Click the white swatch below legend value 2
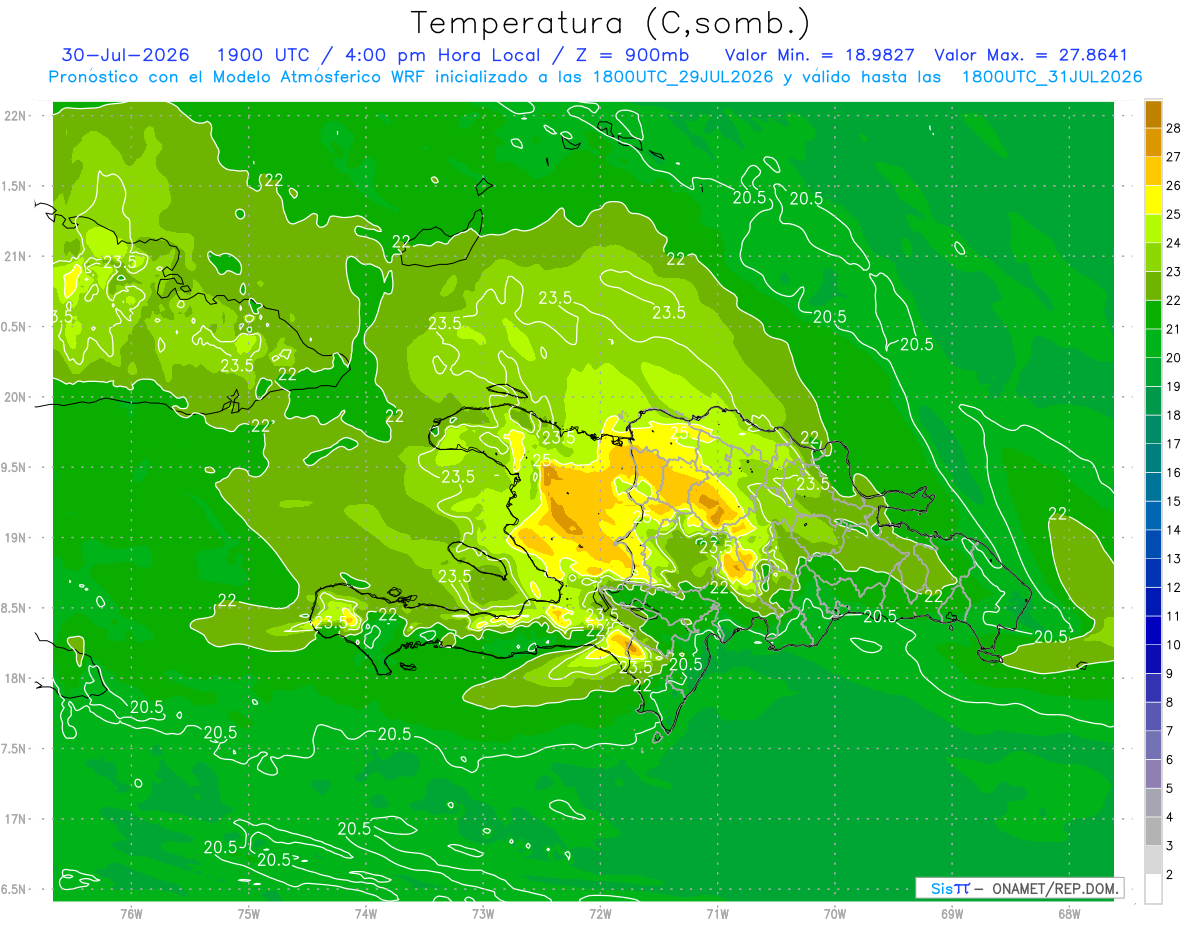 point(1153,889)
